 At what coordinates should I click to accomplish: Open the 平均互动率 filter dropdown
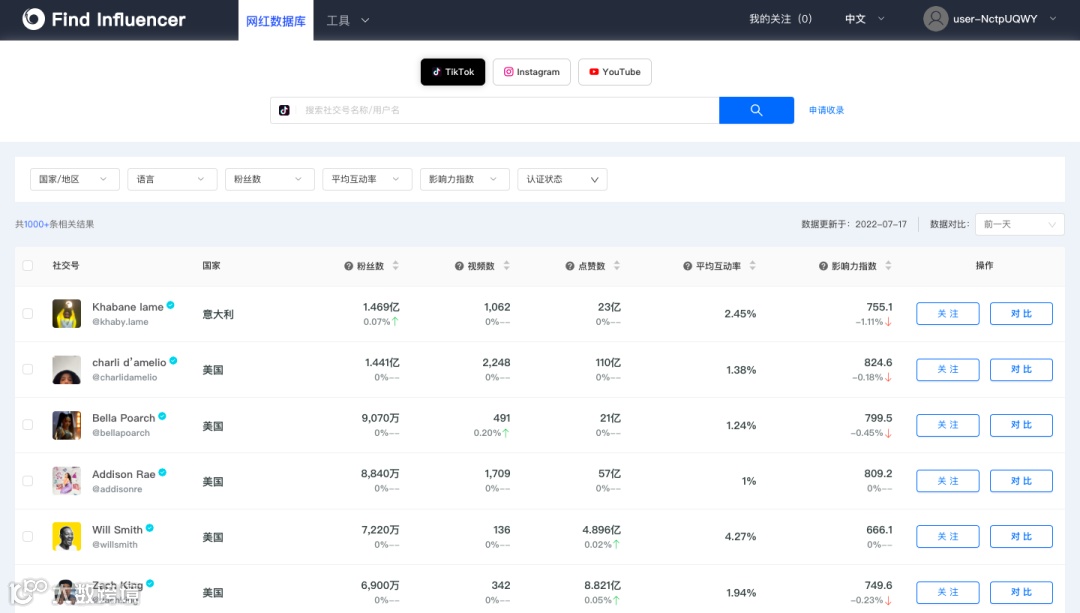tap(367, 179)
